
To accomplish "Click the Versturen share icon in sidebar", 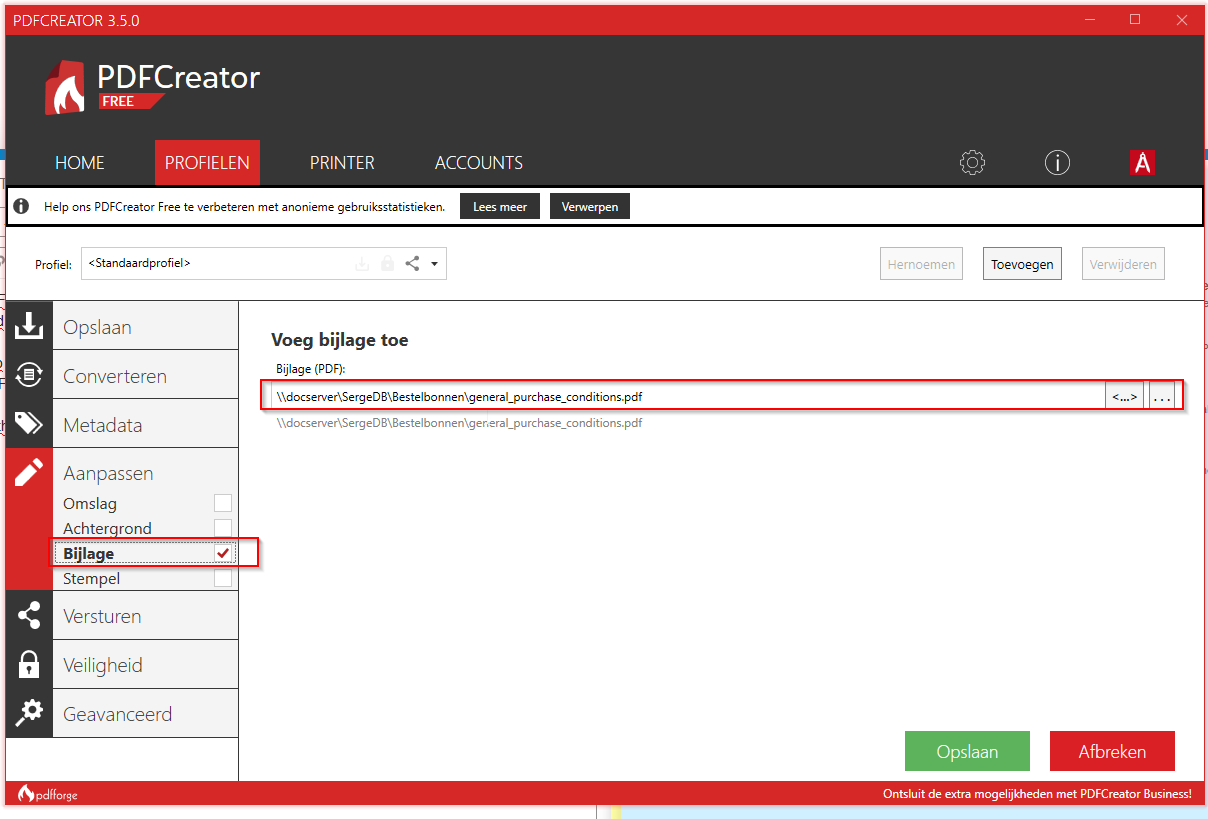I will [x=29, y=615].
